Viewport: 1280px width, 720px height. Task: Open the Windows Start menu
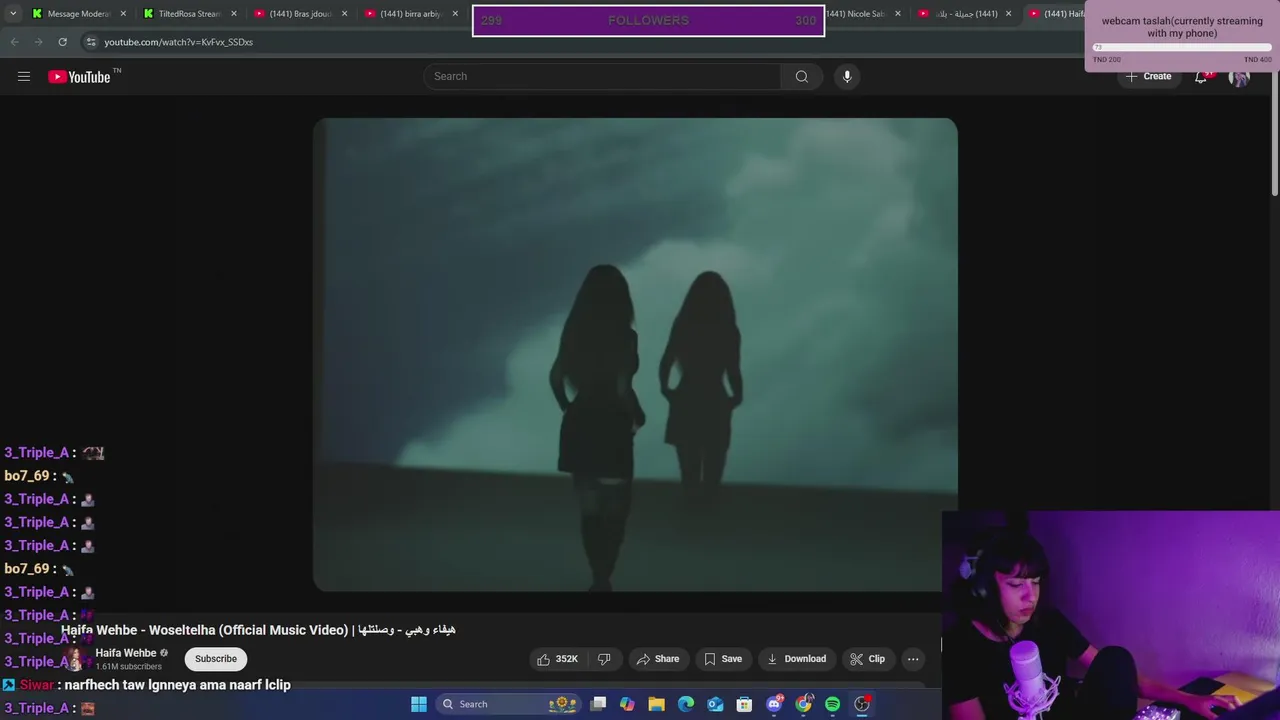[x=419, y=704]
